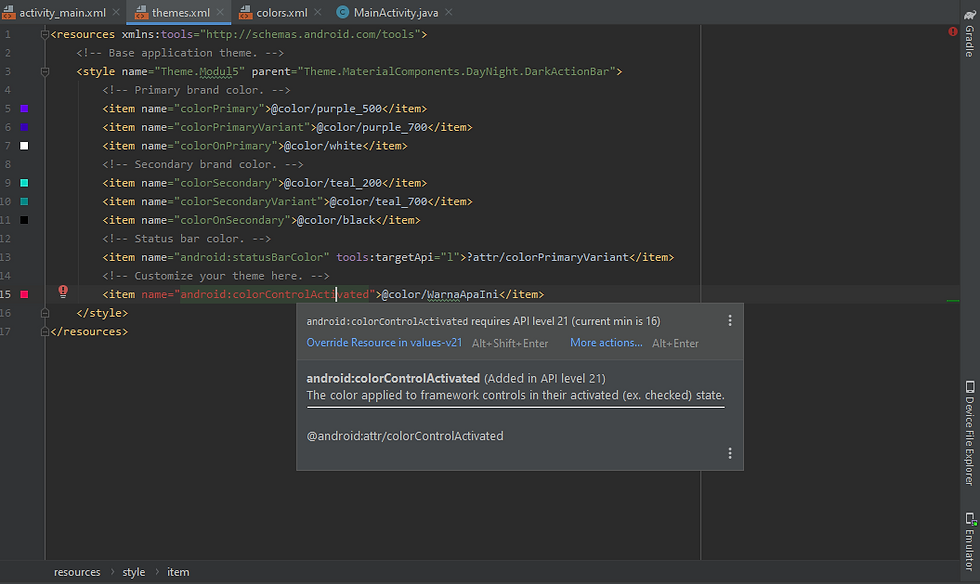Viewport: 980px width, 584px height.
Task: Click the teal_200 color swatch in gutter
Action: 24,183
